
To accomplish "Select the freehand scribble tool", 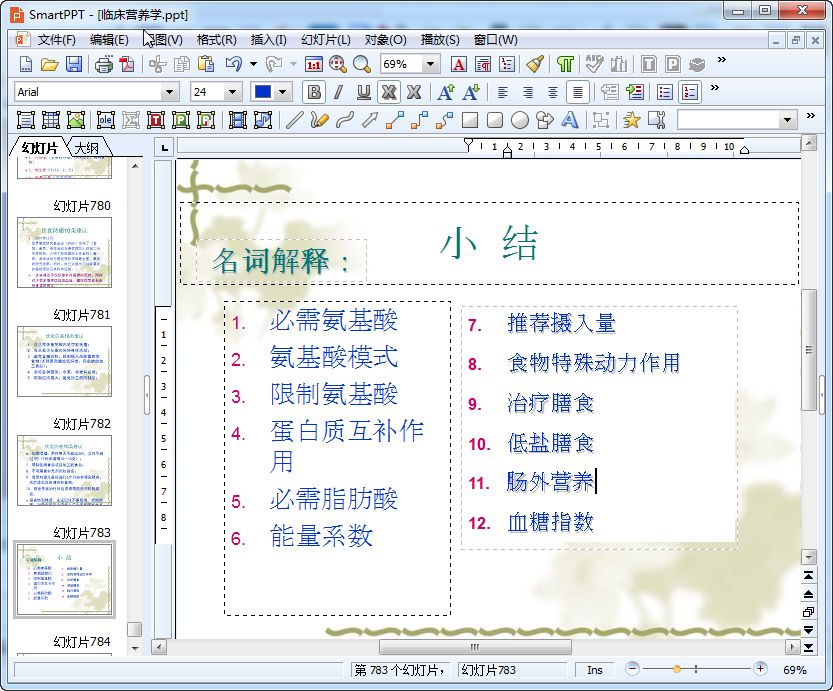I will tap(319, 120).
